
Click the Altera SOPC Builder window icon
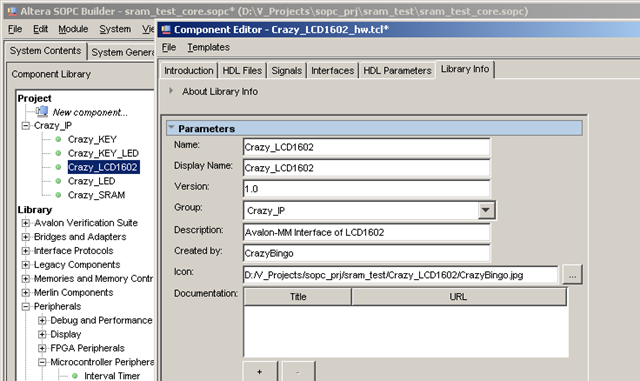pyautogui.click(x=12, y=11)
